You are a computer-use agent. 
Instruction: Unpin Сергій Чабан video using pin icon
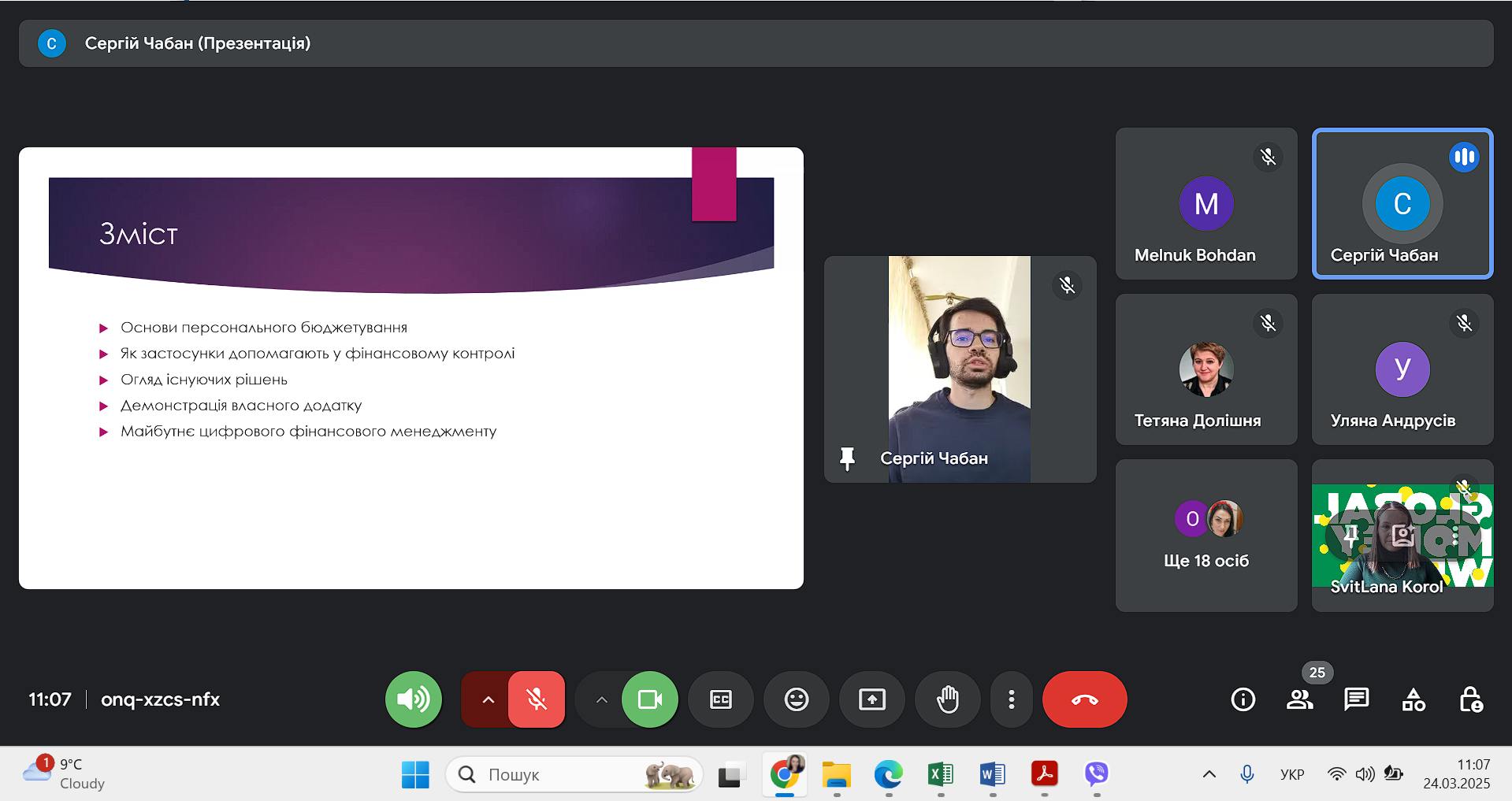(x=847, y=458)
